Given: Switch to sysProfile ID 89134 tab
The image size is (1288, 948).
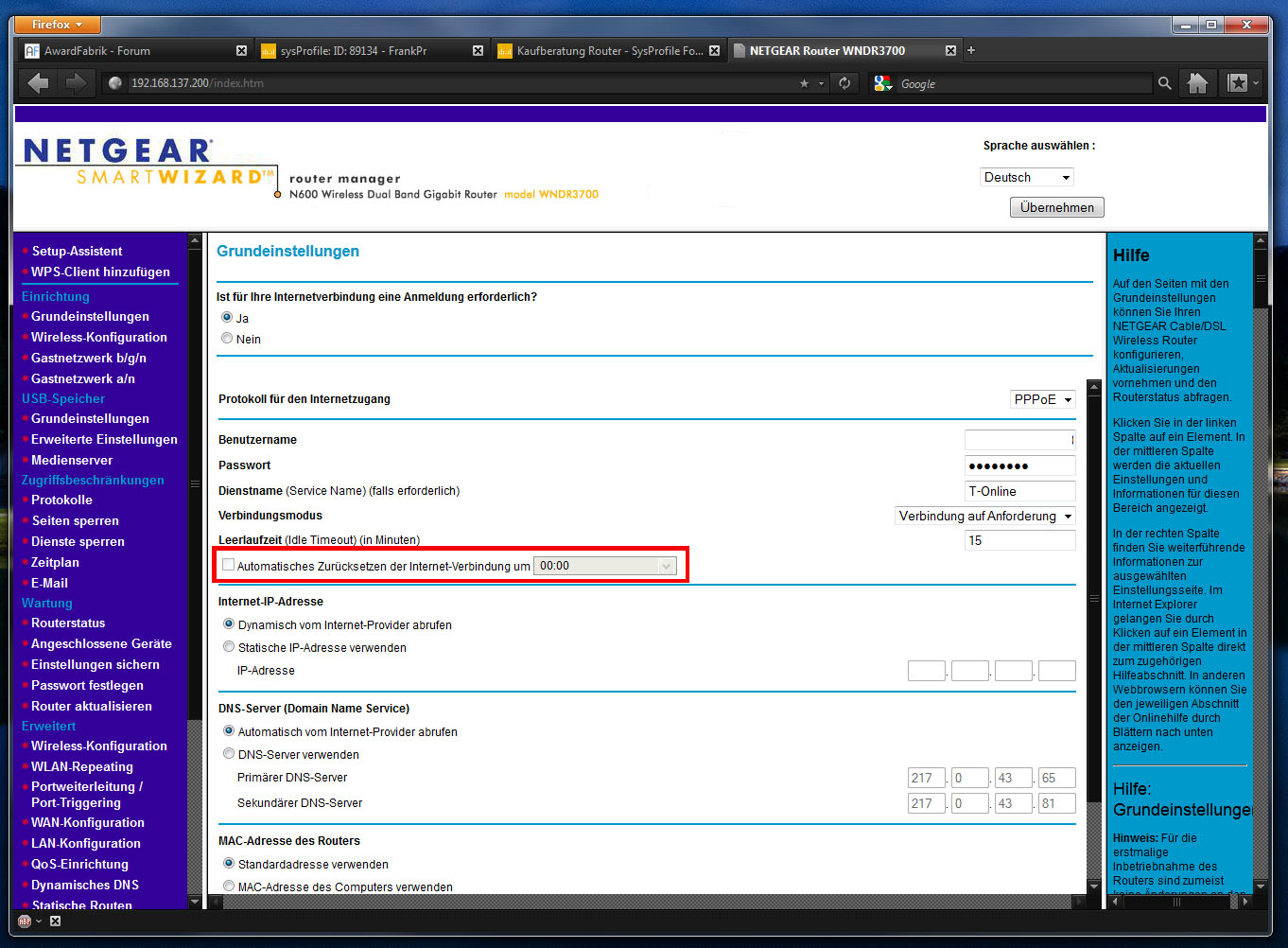Looking at the screenshot, I should coord(372,51).
